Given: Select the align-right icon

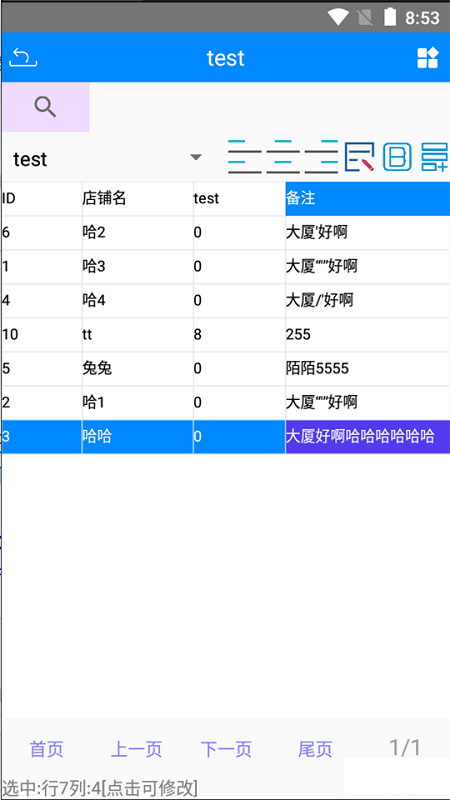Looking at the screenshot, I should click(x=321, y=156).
